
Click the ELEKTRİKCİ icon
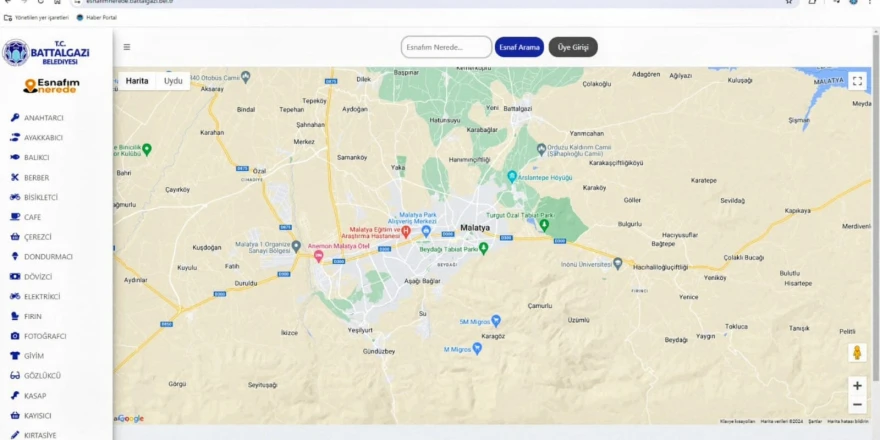point(15,296)
